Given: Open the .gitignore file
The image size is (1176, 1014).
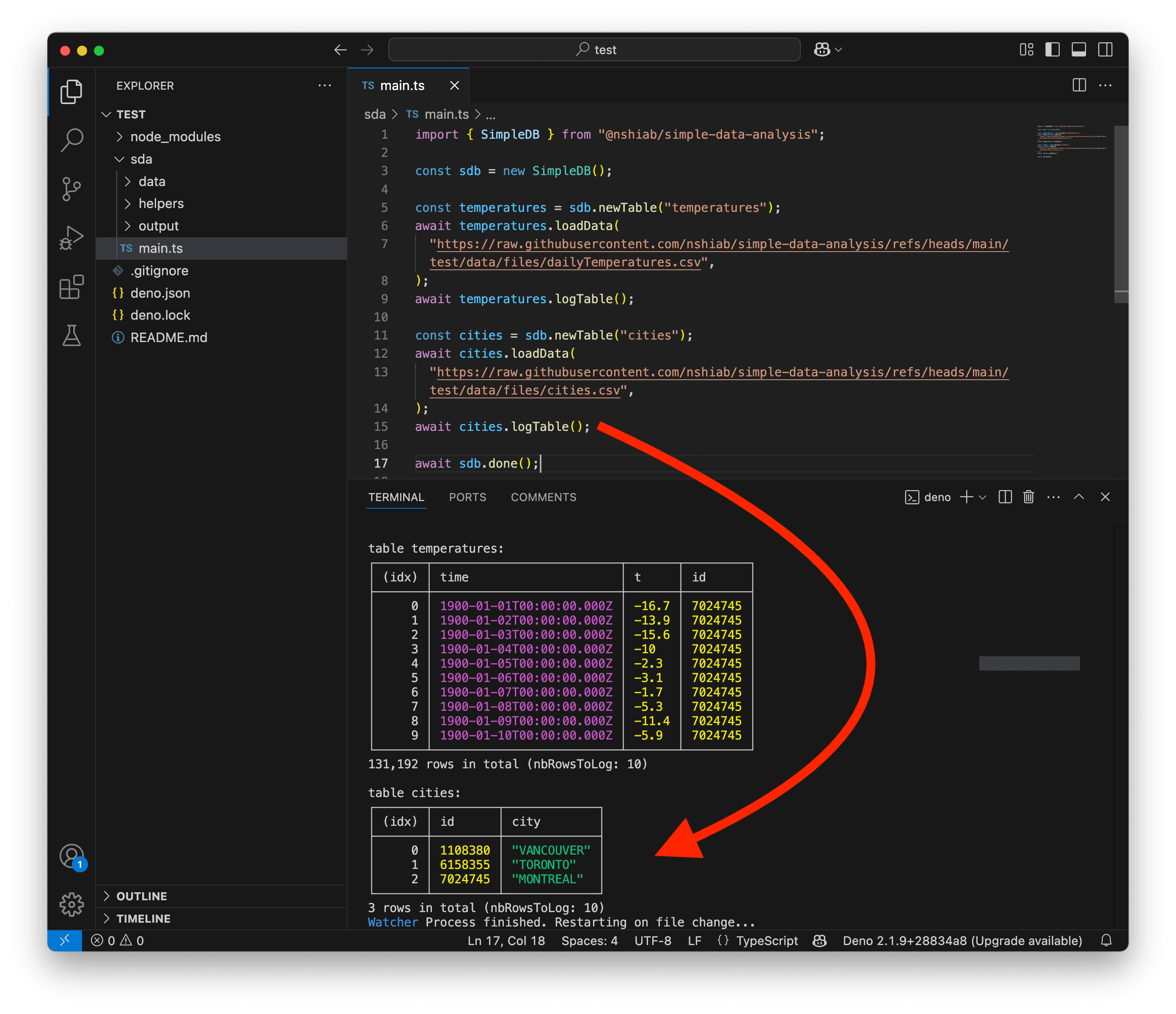Looking at the screenshot, I should [x=221, y=271].
